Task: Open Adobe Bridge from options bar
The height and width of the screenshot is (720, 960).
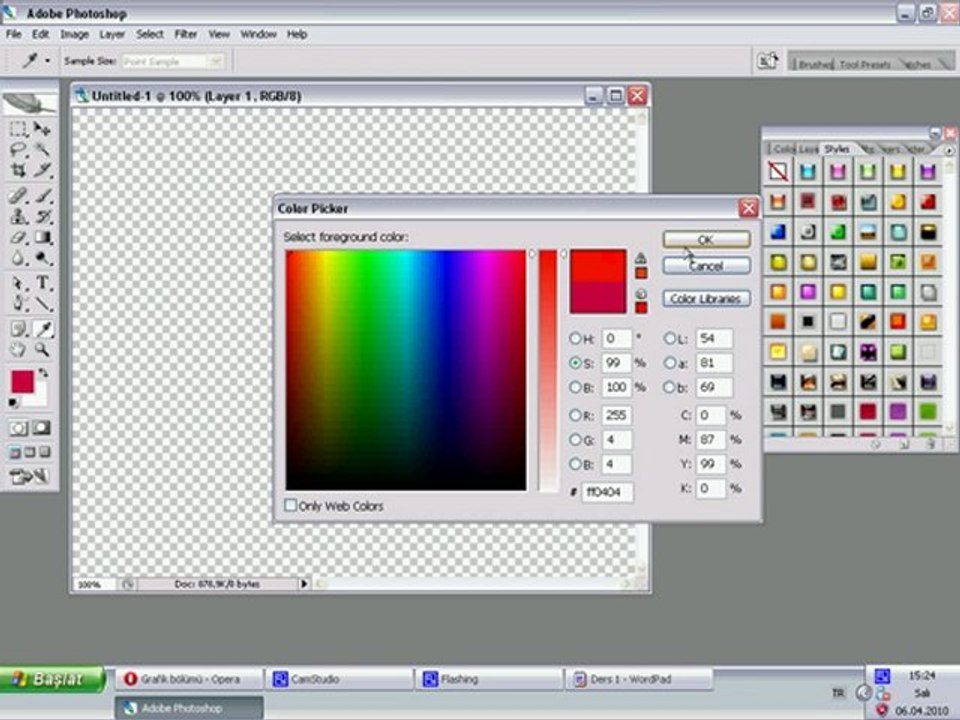Action: point(767,61)
